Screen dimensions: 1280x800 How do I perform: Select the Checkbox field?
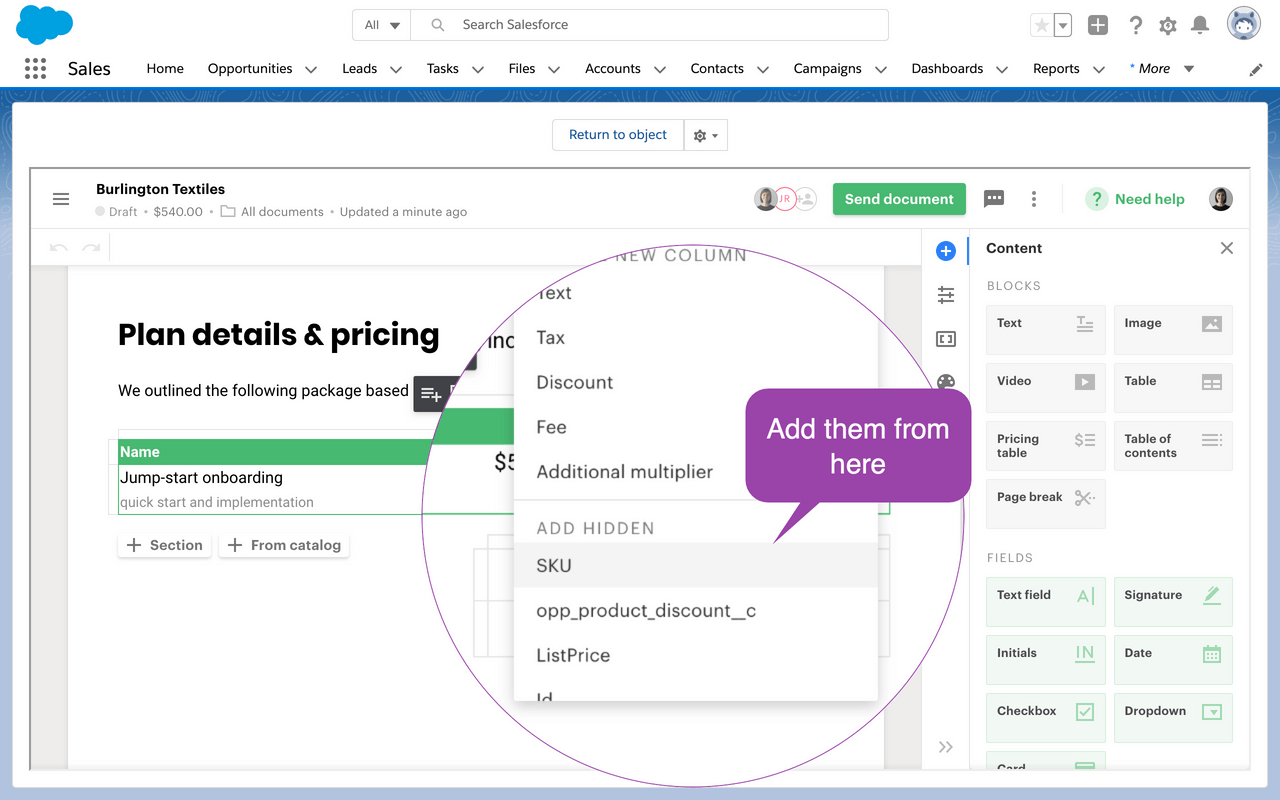[x=1045, y=718]
